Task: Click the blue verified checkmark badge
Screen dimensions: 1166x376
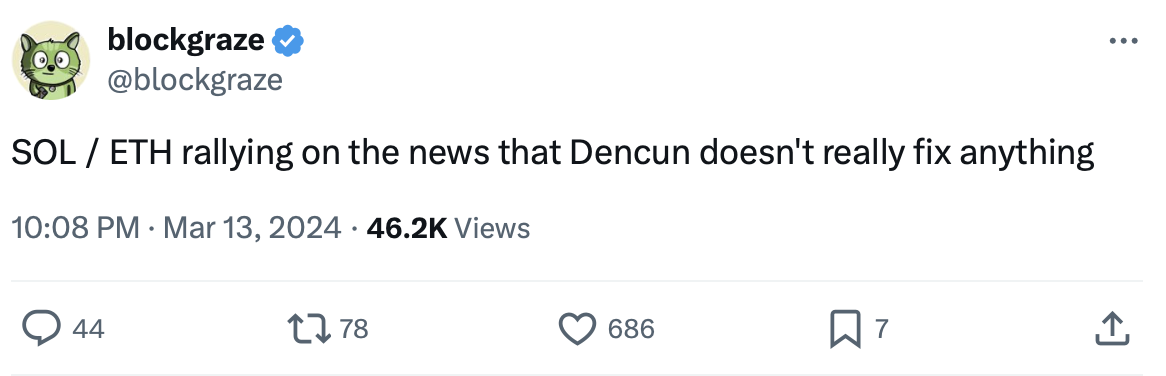Action: pyautogui.click(x=288, y=40)
